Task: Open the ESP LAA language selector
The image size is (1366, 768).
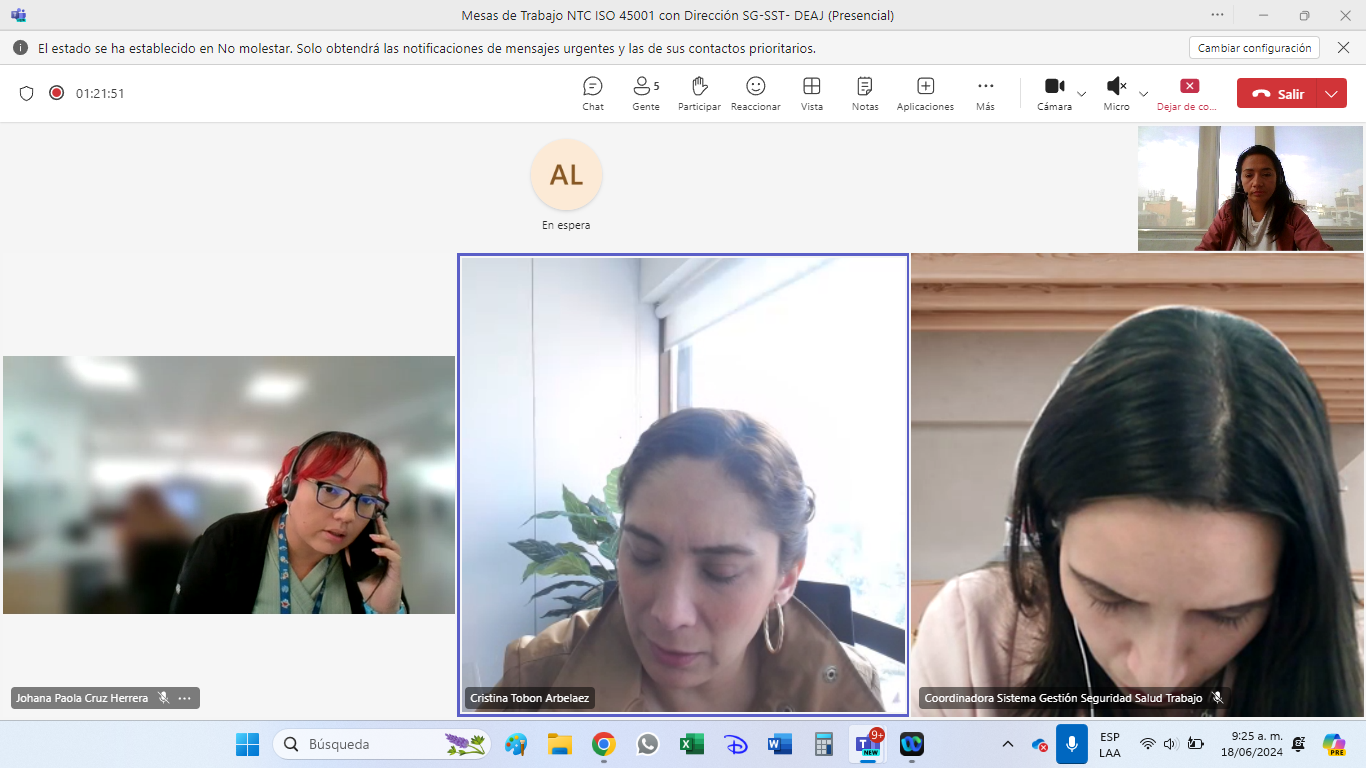Action: click(1110, 744)
